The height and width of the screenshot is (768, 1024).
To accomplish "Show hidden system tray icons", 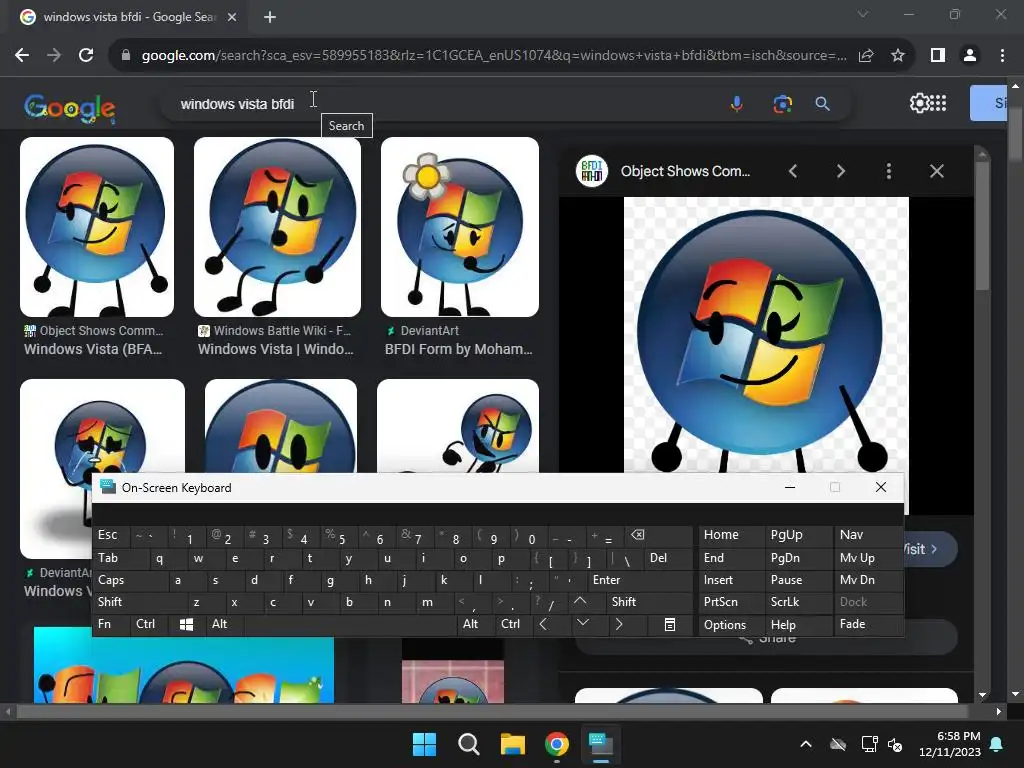I will (806, 744).
